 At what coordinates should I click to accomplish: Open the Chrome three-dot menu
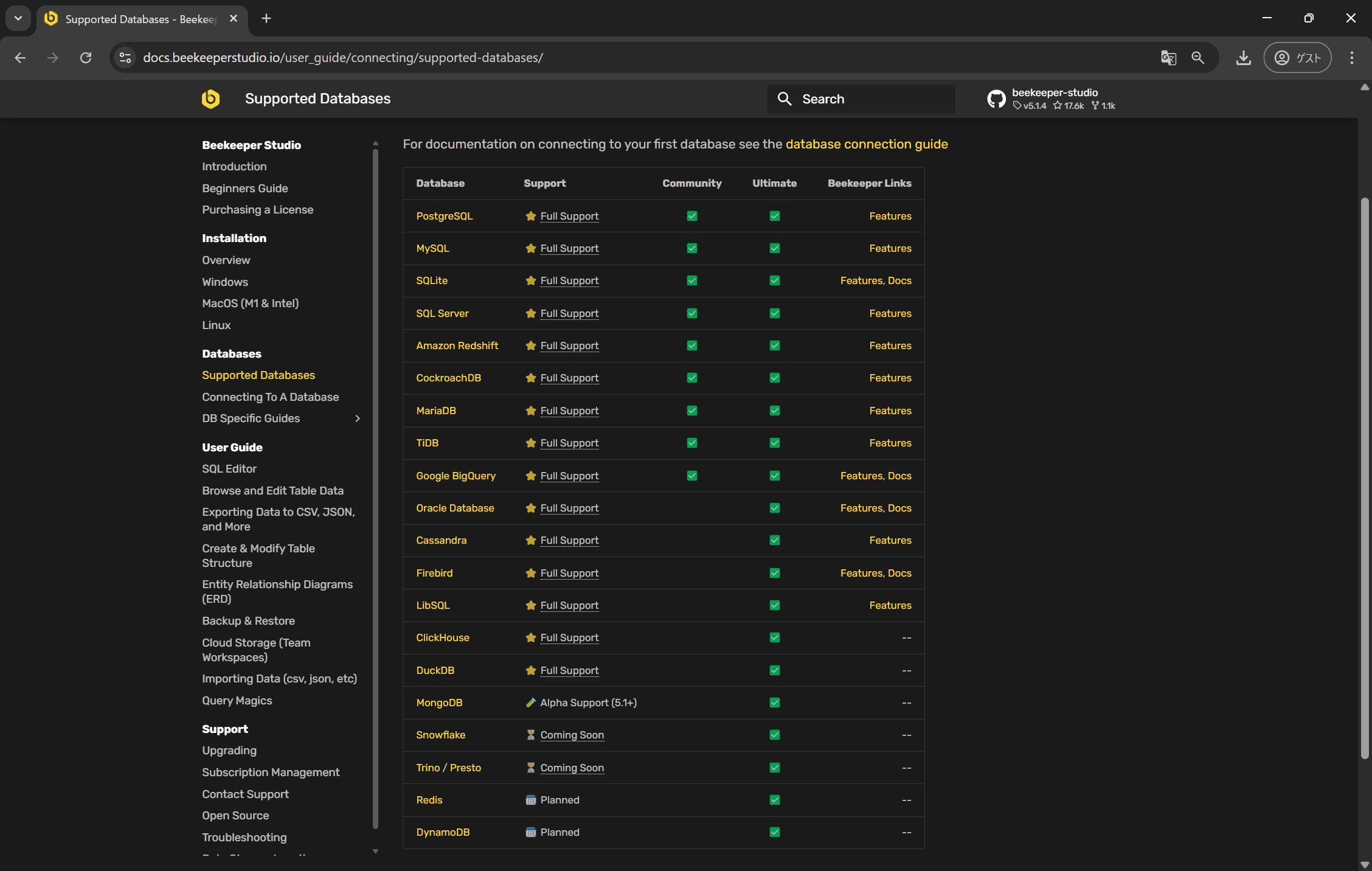click(1352, 58)
